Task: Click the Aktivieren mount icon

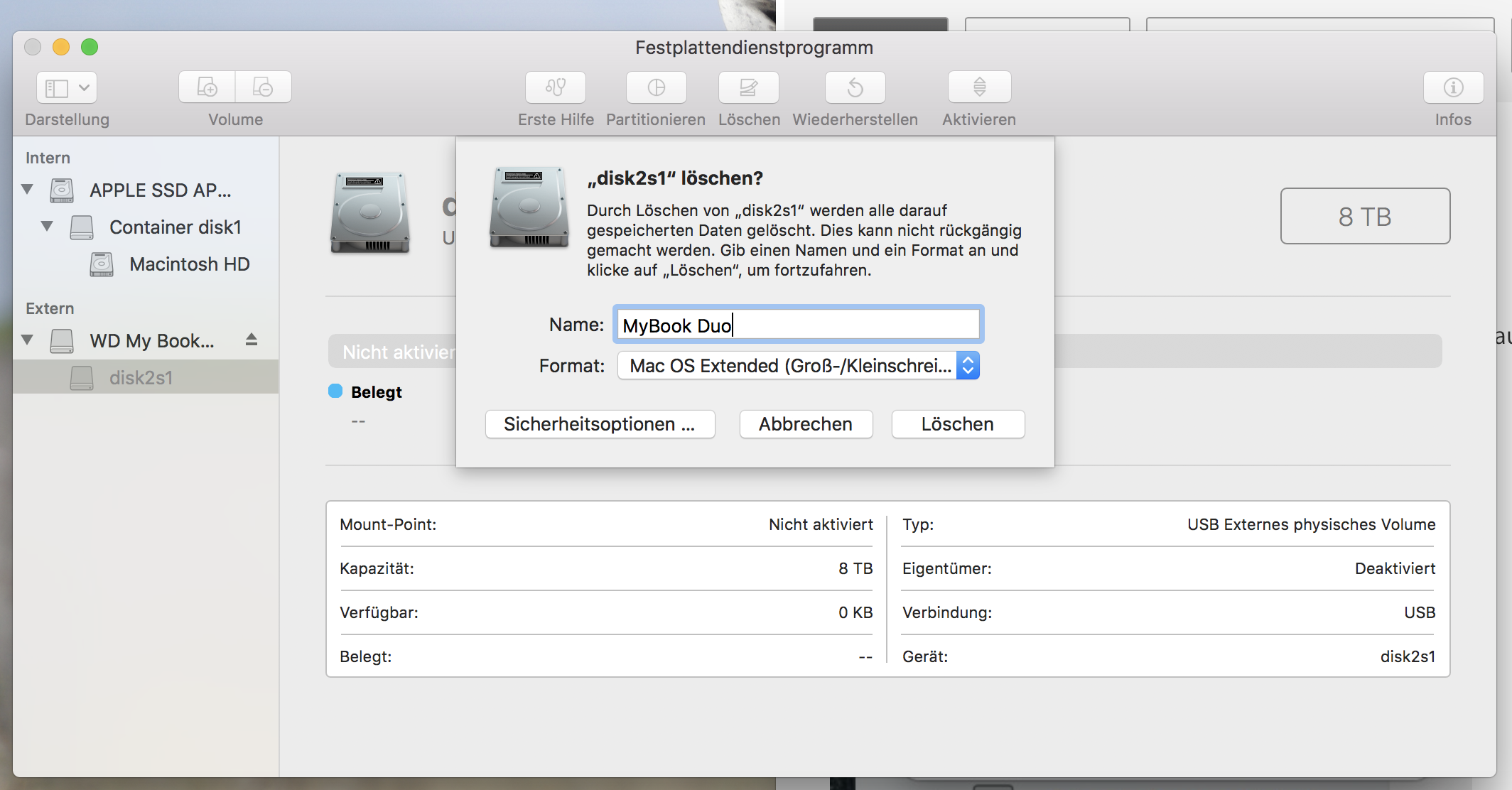Action: (x=979, y=87)
